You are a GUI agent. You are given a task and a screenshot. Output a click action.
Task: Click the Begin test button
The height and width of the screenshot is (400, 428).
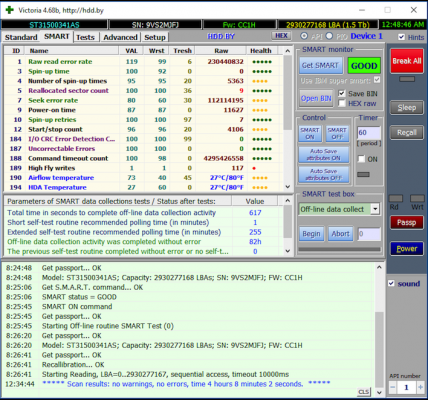click(311, 234)
